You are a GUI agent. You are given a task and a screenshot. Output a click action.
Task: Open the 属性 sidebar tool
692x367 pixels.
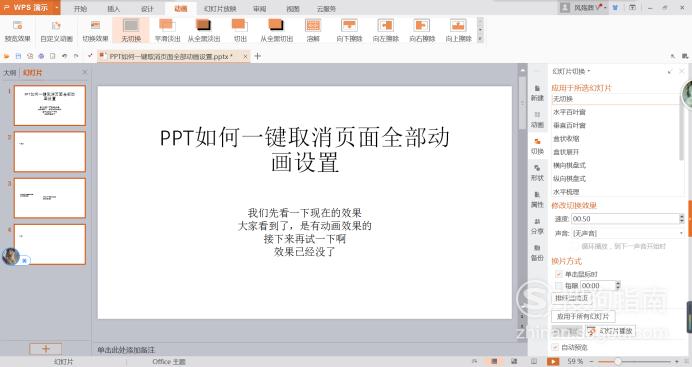pos(537,200)
